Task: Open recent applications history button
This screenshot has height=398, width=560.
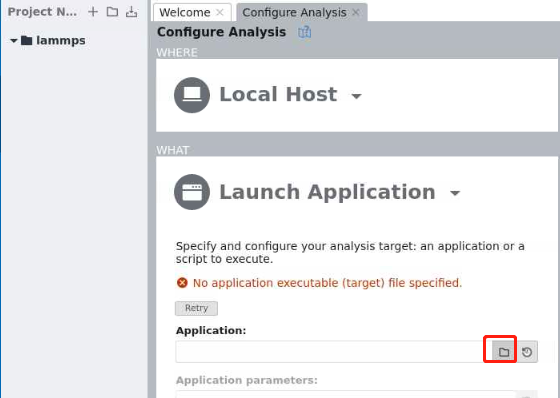Action: [x=527, y=352]
